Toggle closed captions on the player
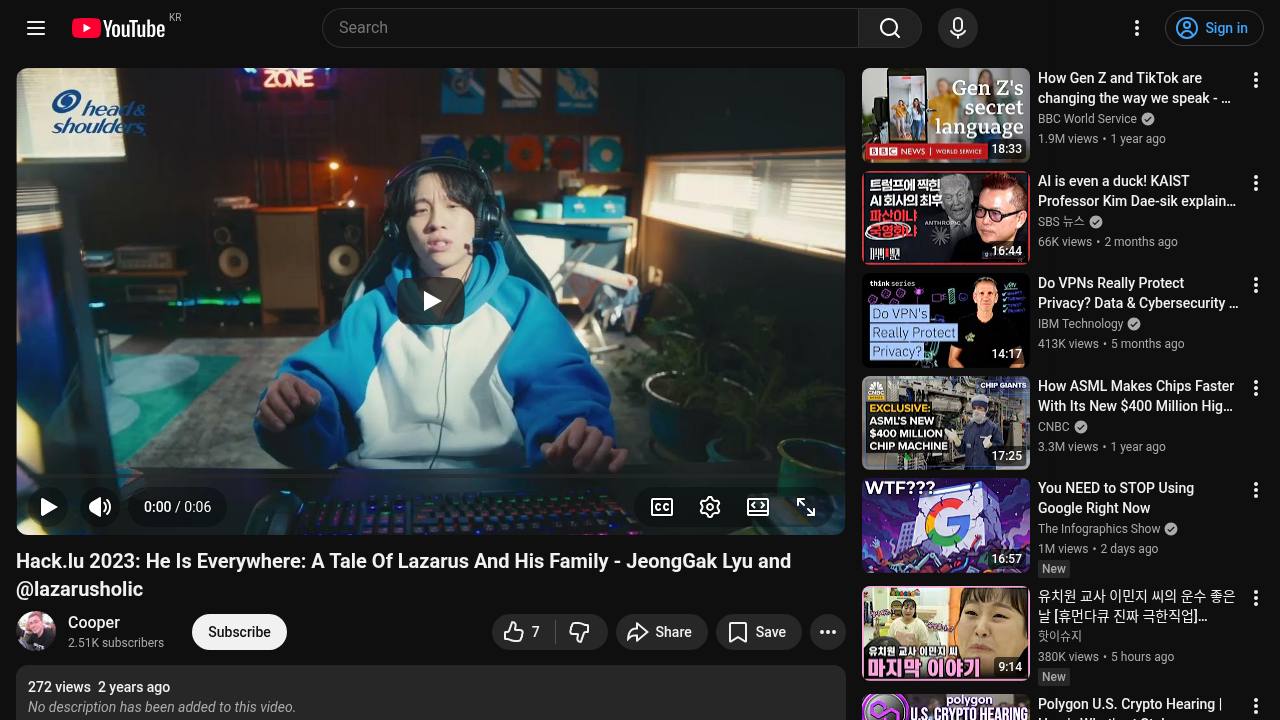Image resolution: width=1280 pixels, height=720 pixels. (x=662, y=507)
